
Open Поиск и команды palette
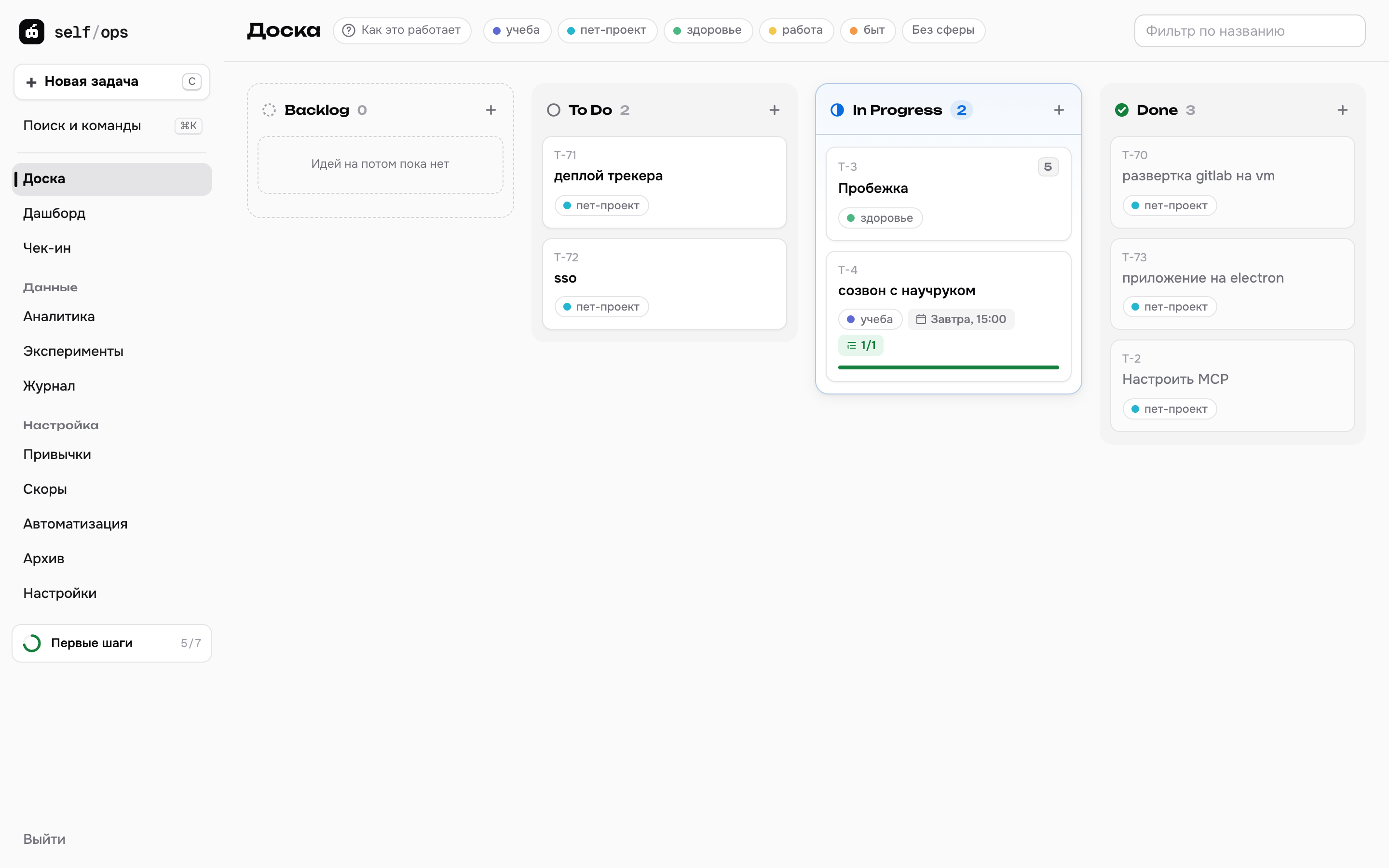112,126
